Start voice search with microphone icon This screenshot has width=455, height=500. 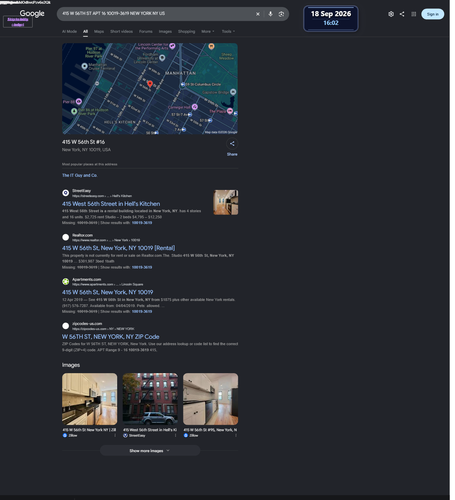270,14
